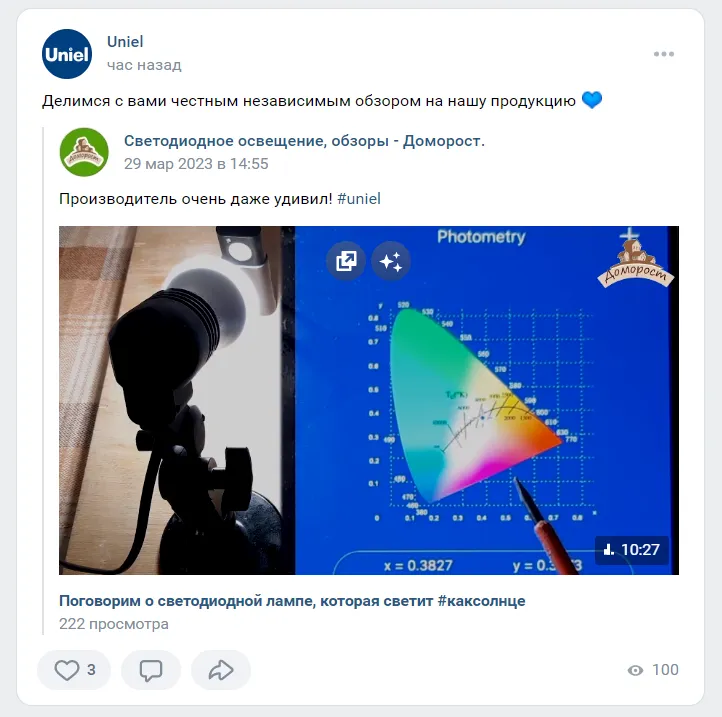Open video in new window icon
The width and height of the screenshot is (722, 717).
point(346,262)
